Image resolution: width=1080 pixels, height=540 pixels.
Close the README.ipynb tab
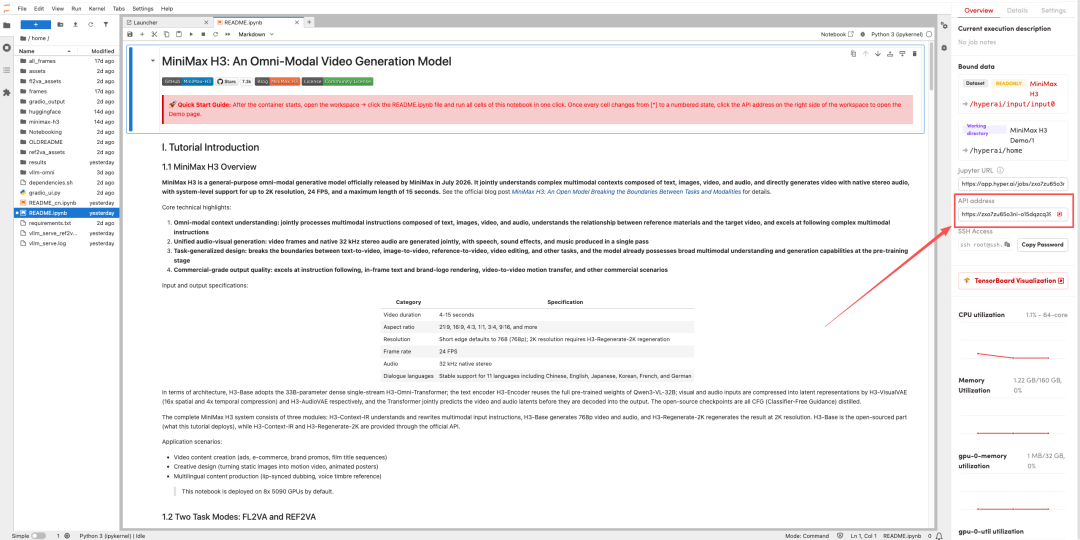(297, 22)
